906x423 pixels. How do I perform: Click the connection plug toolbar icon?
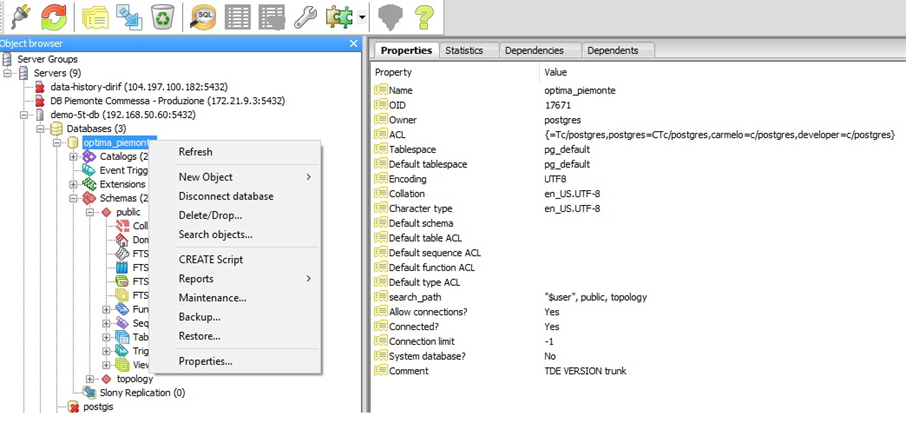[x=19, y=16]
